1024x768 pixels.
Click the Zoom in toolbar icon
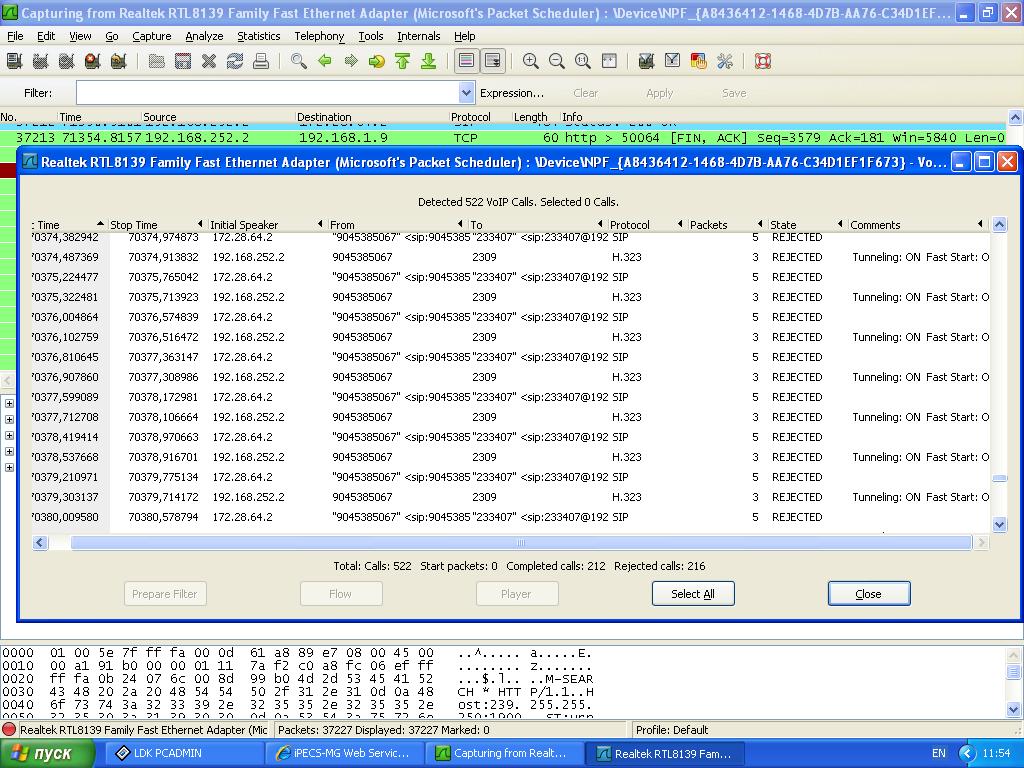coord(531,62)
